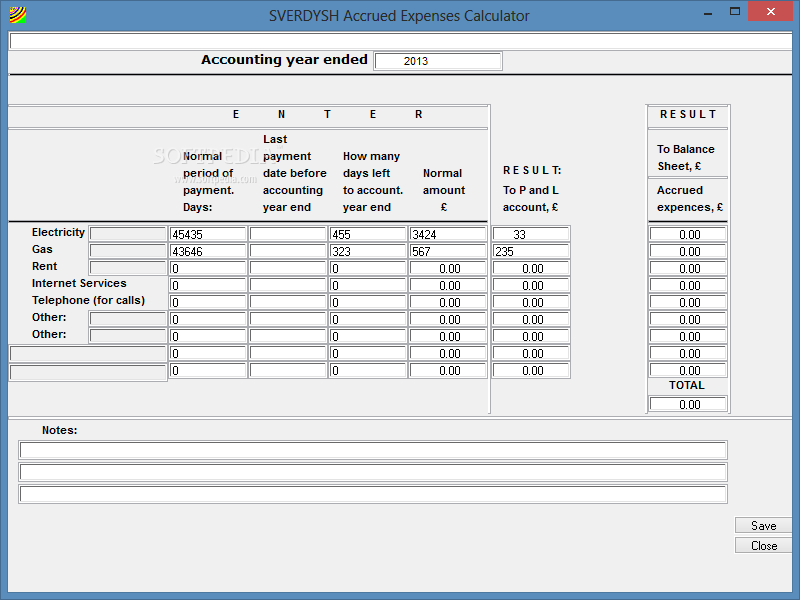The image size is (800, 600).
Task: Click Internet Services last payment date field
Action: click(x=288, y=285)
